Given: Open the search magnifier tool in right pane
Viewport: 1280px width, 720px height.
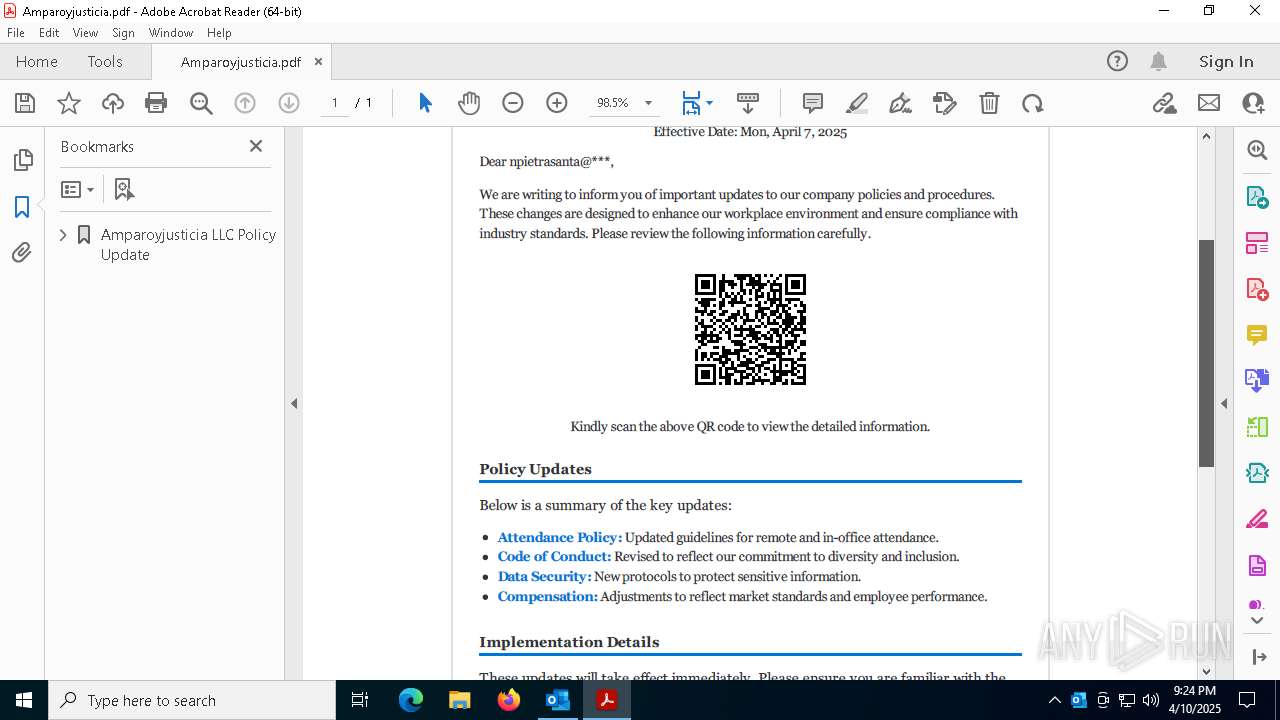Looking at the screenshot, I should point(1257,150).
